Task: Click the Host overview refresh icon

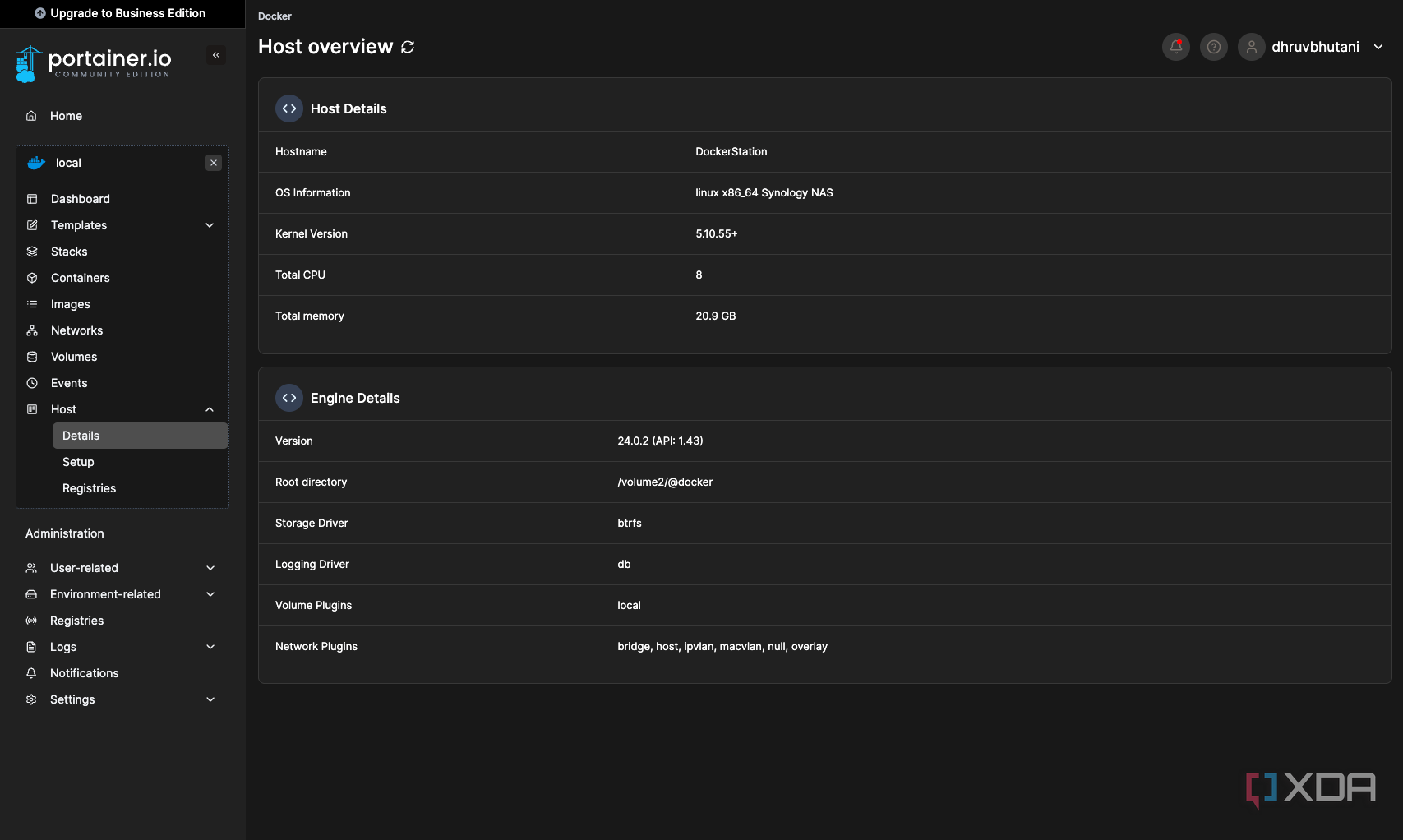Action: (x=408, y=47)
